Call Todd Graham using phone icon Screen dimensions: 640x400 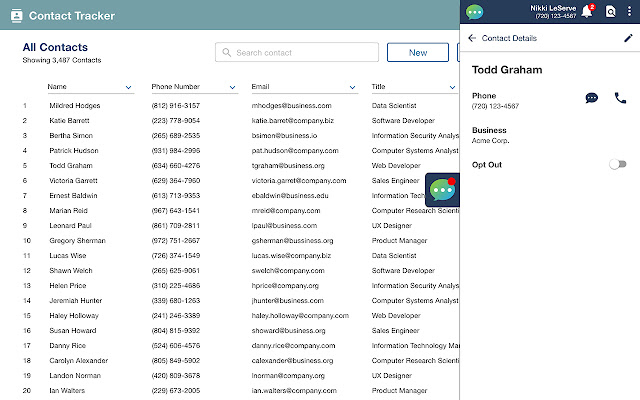pyautogui.click(x=620, y=98)
